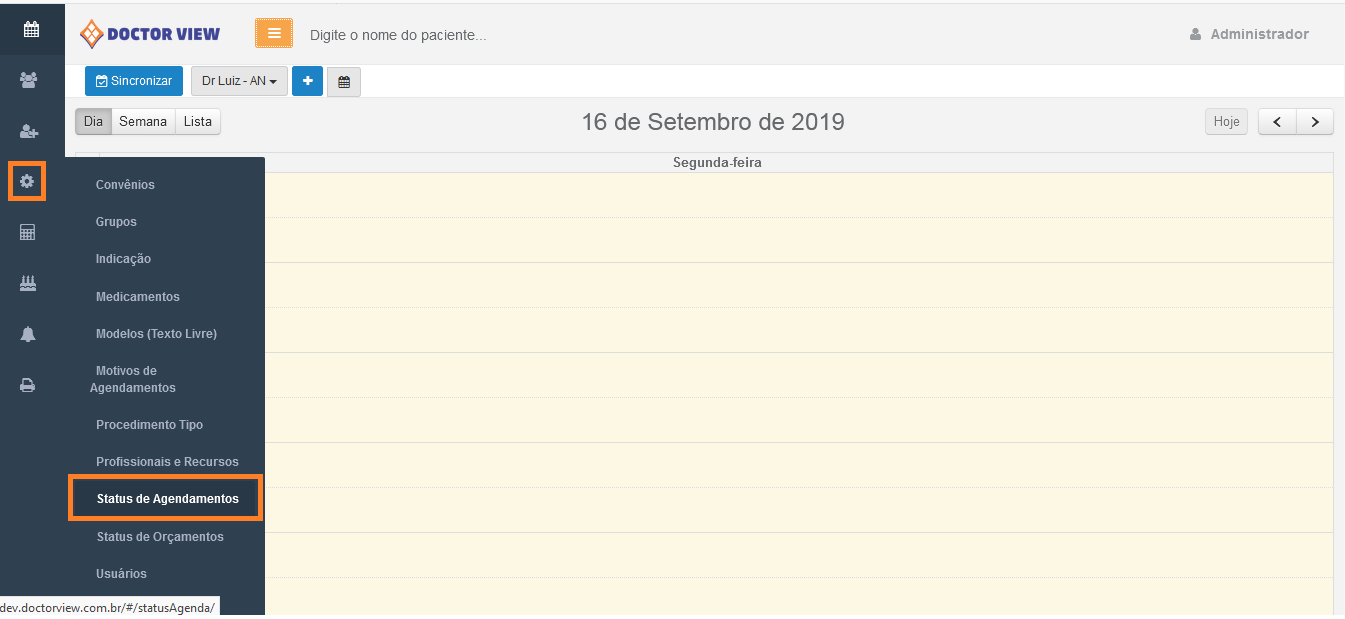Switch calendar to Semana view
This screenshot has width=1345, height=619.
click(x=143, y=121)
